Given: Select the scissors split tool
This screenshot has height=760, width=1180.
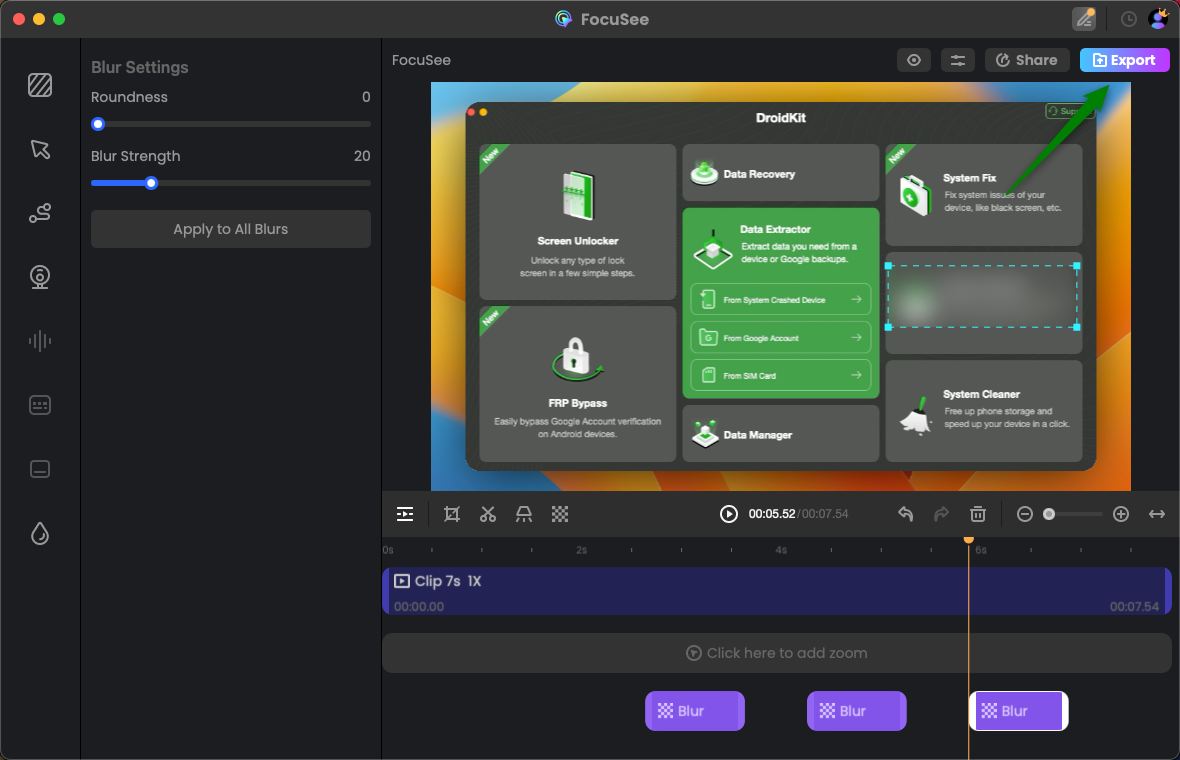Looking at the screenshot, I should tap(488, 514).
